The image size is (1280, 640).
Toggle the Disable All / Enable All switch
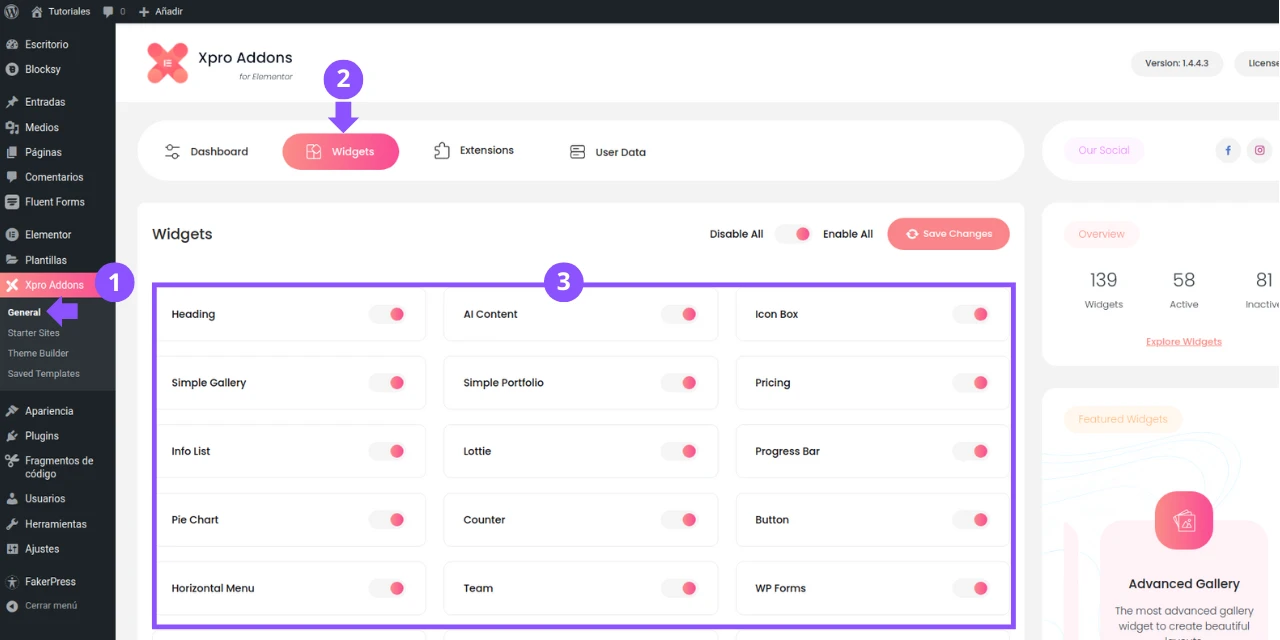[x=793, y=234]
